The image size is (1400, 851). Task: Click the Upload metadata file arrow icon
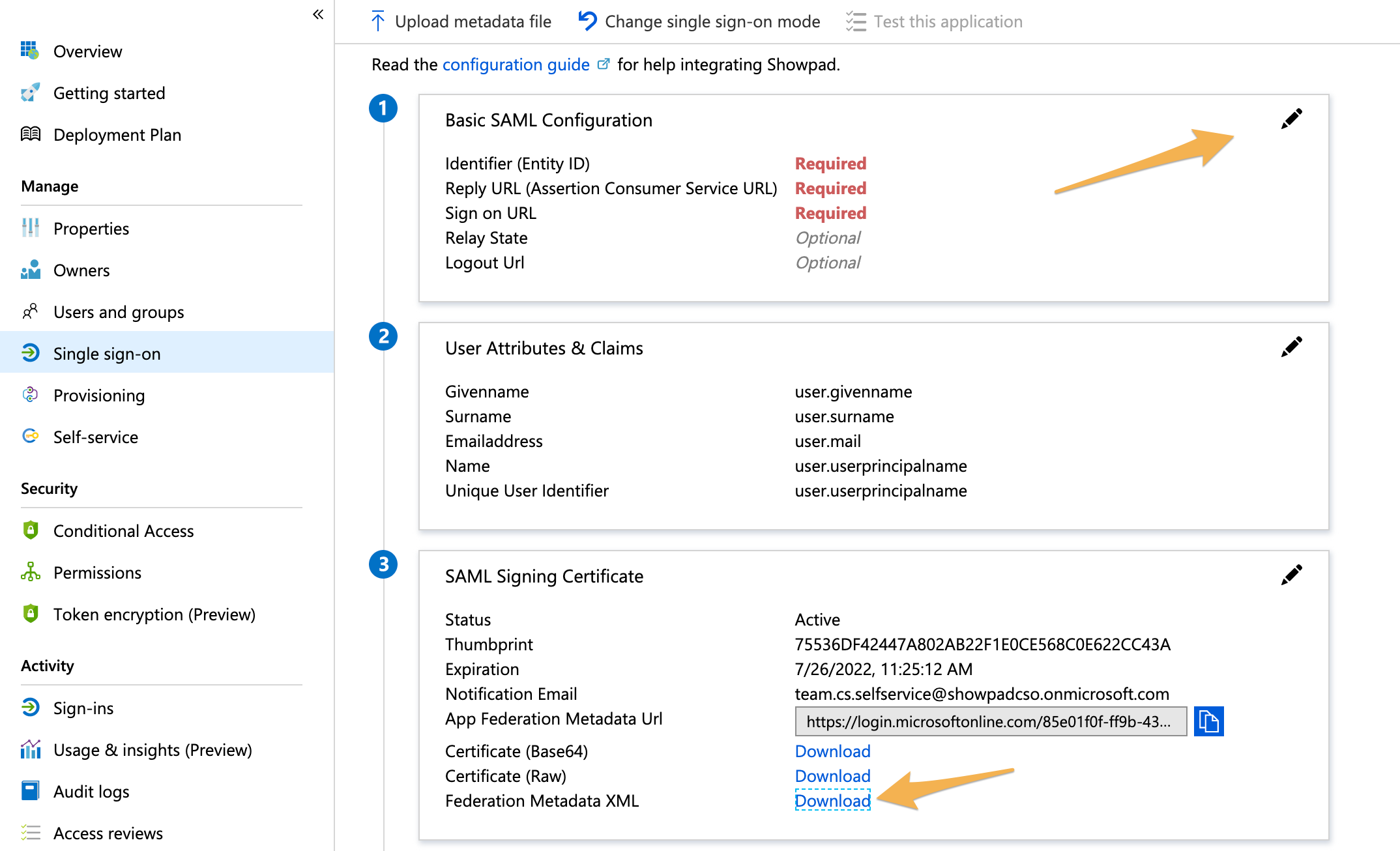(x=377, y=22)
